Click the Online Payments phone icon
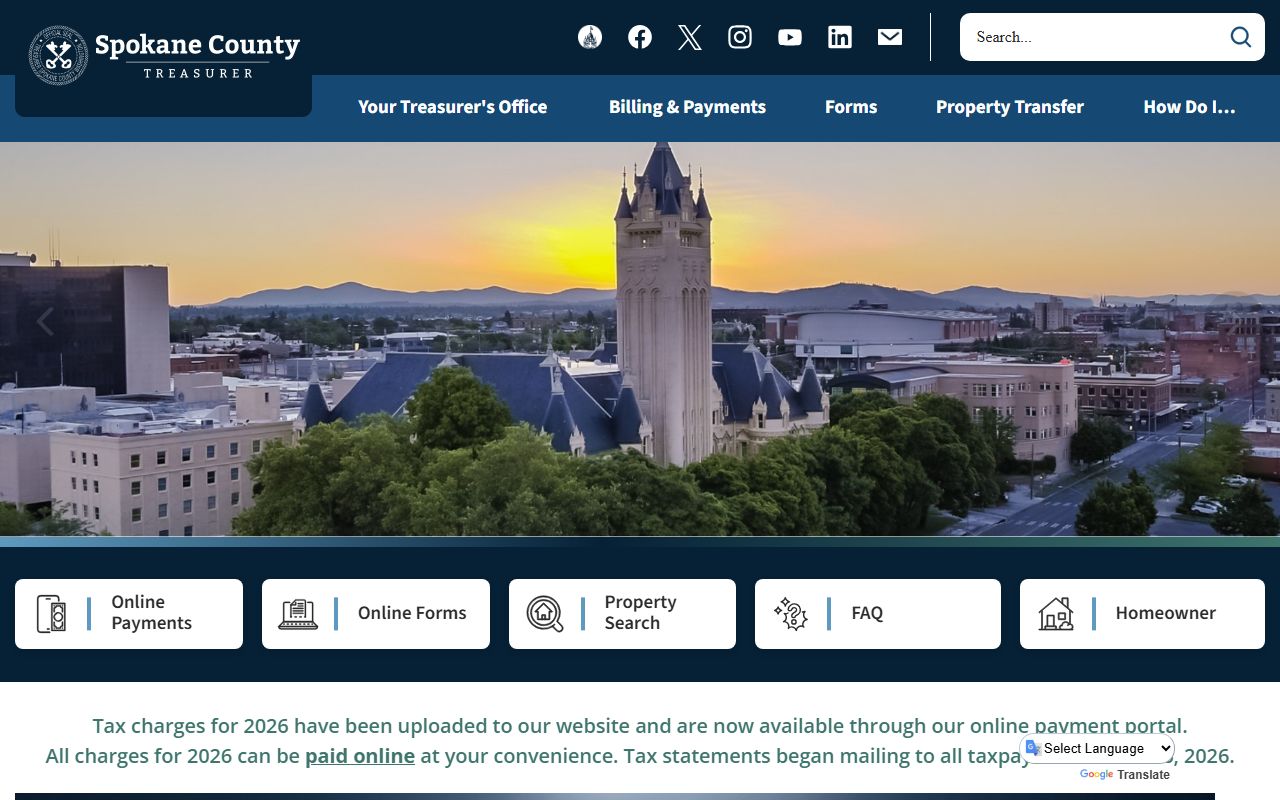Image resolution: width=1280 pixels, height=800 pixels. 51,614
